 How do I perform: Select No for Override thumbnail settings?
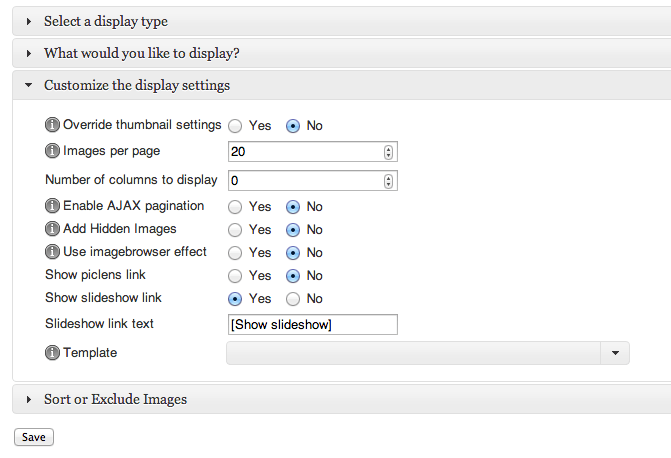pos(293,126)
